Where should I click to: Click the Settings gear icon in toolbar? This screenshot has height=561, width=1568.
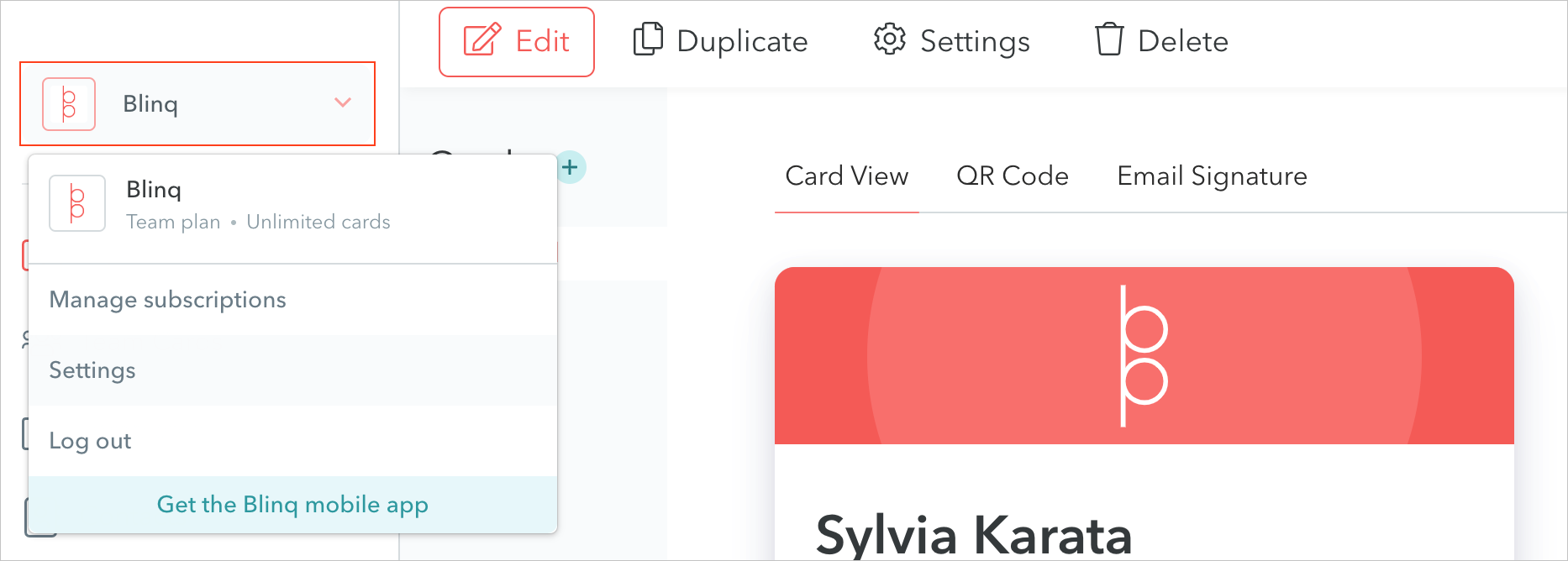click(890, 39)
